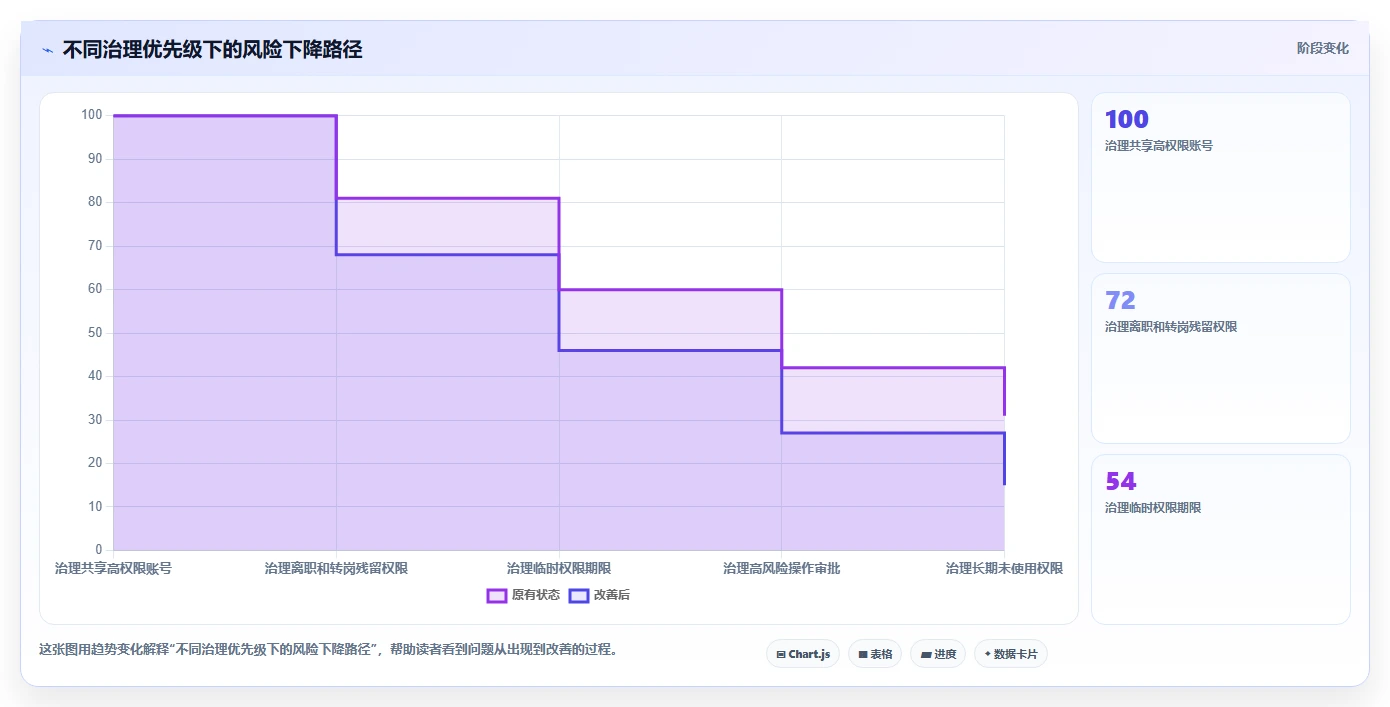The image size is (1390, 707).
Task: Click the 改善后 blue legend swatch
Action: pos(579,595)
